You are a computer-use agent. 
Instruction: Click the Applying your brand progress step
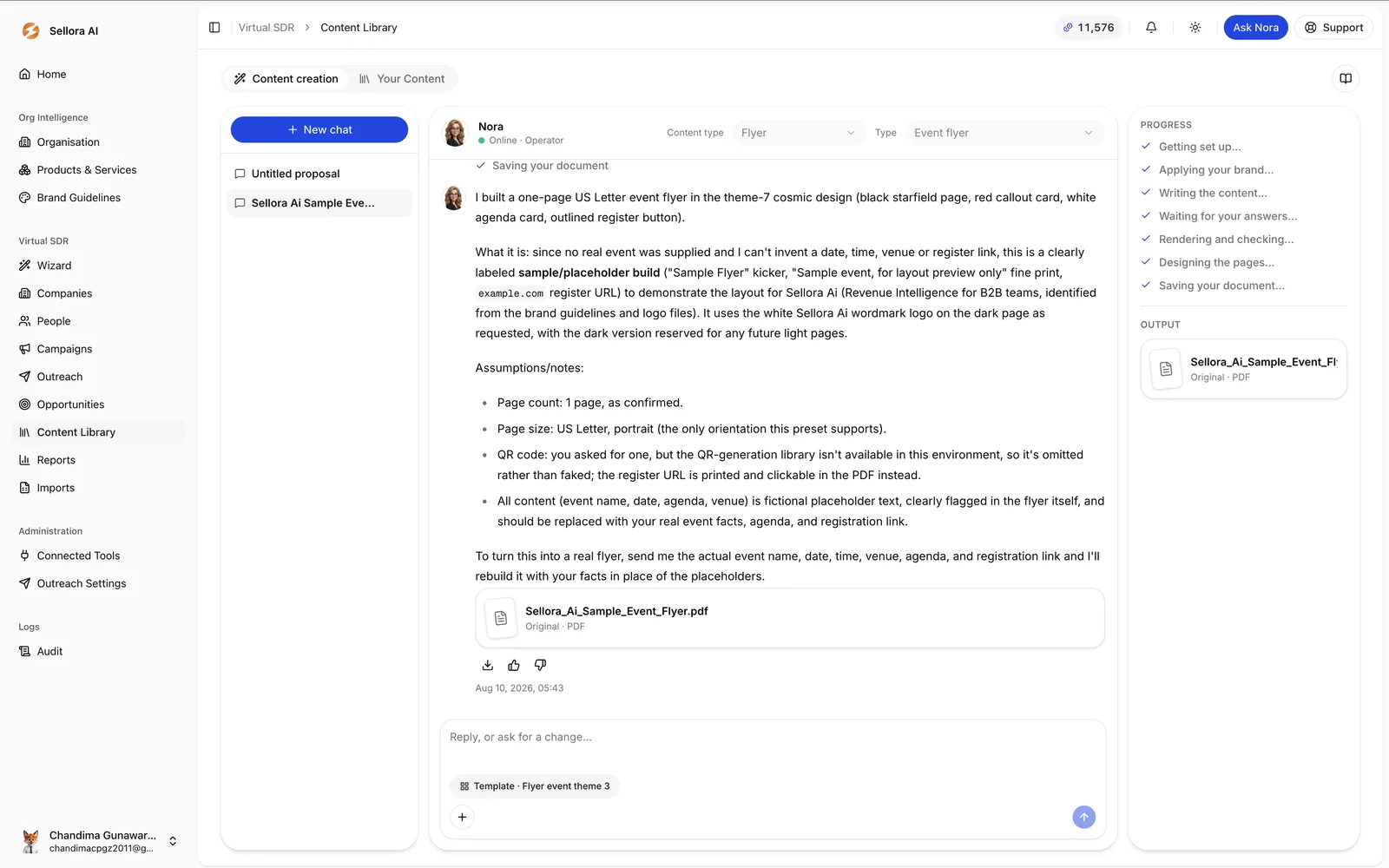[1216, 170]
